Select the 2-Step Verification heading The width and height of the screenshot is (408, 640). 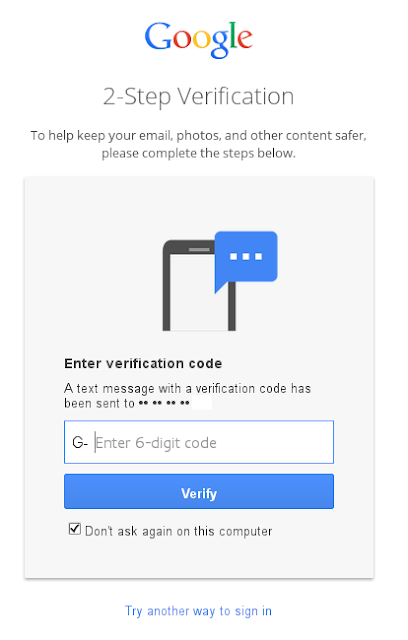click(x=198, y=97)
